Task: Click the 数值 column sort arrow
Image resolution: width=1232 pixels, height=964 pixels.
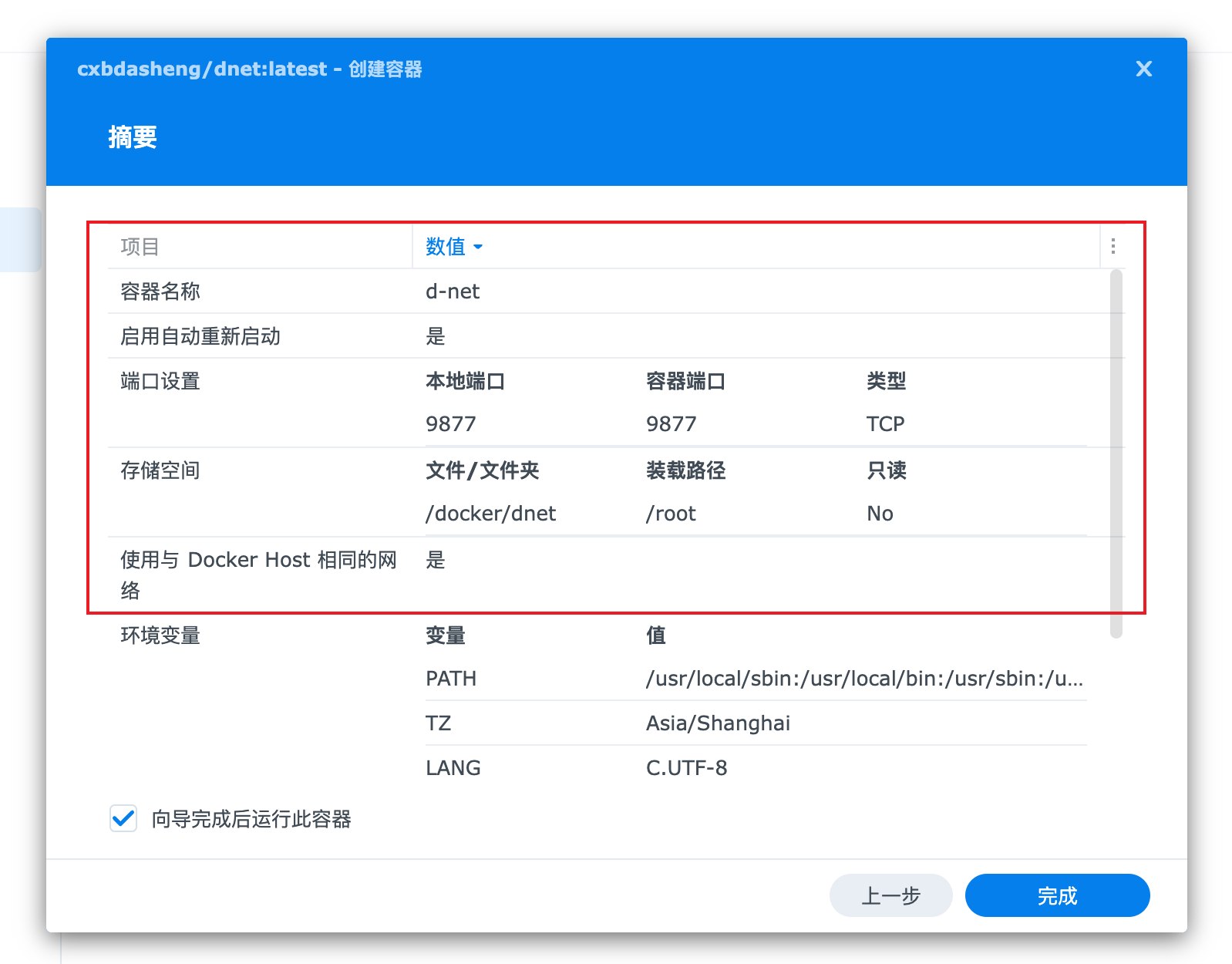Action: pyautogui.click(x=478, y=247)
